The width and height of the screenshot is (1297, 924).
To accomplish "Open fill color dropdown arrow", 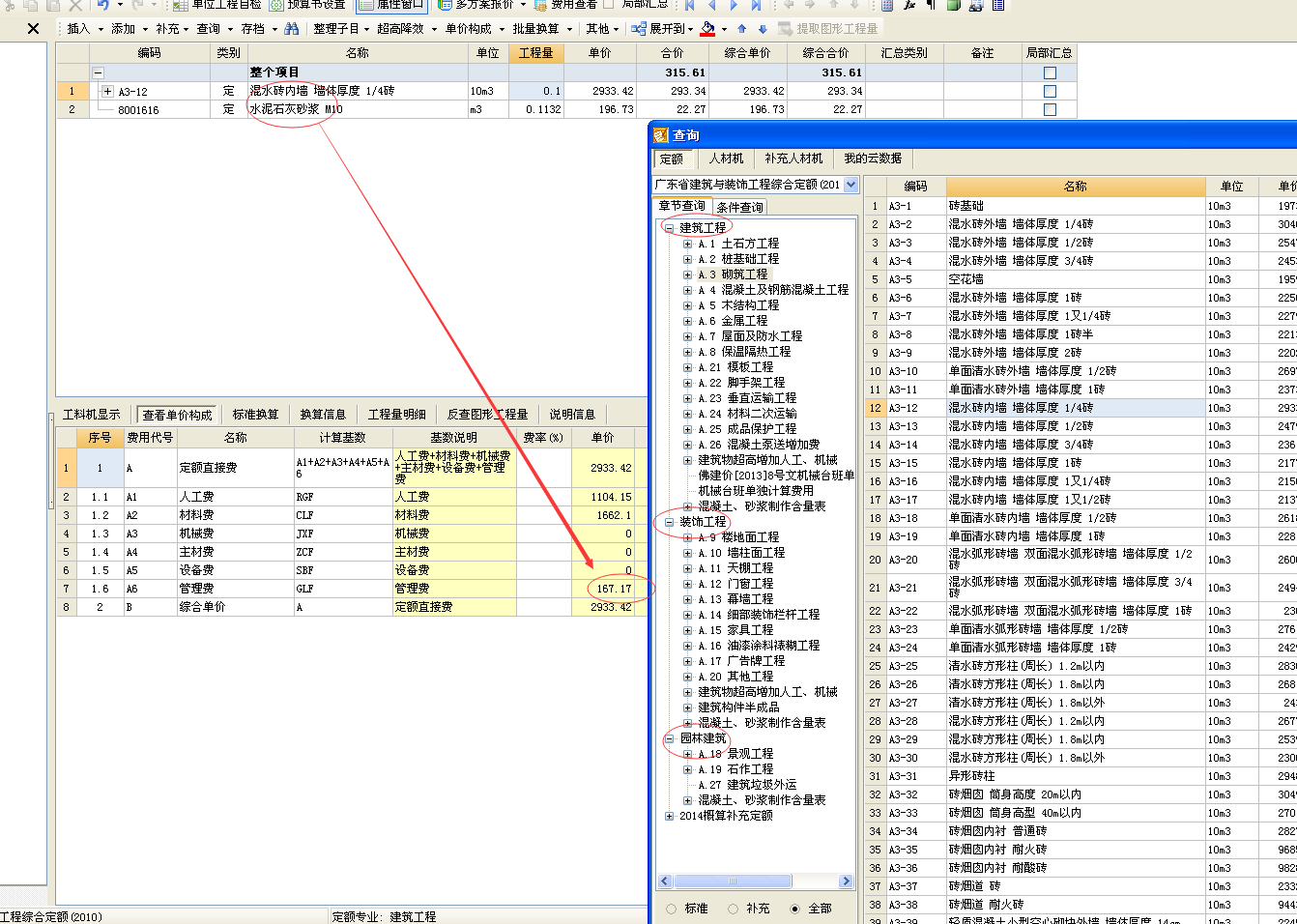I will (724, 30).
